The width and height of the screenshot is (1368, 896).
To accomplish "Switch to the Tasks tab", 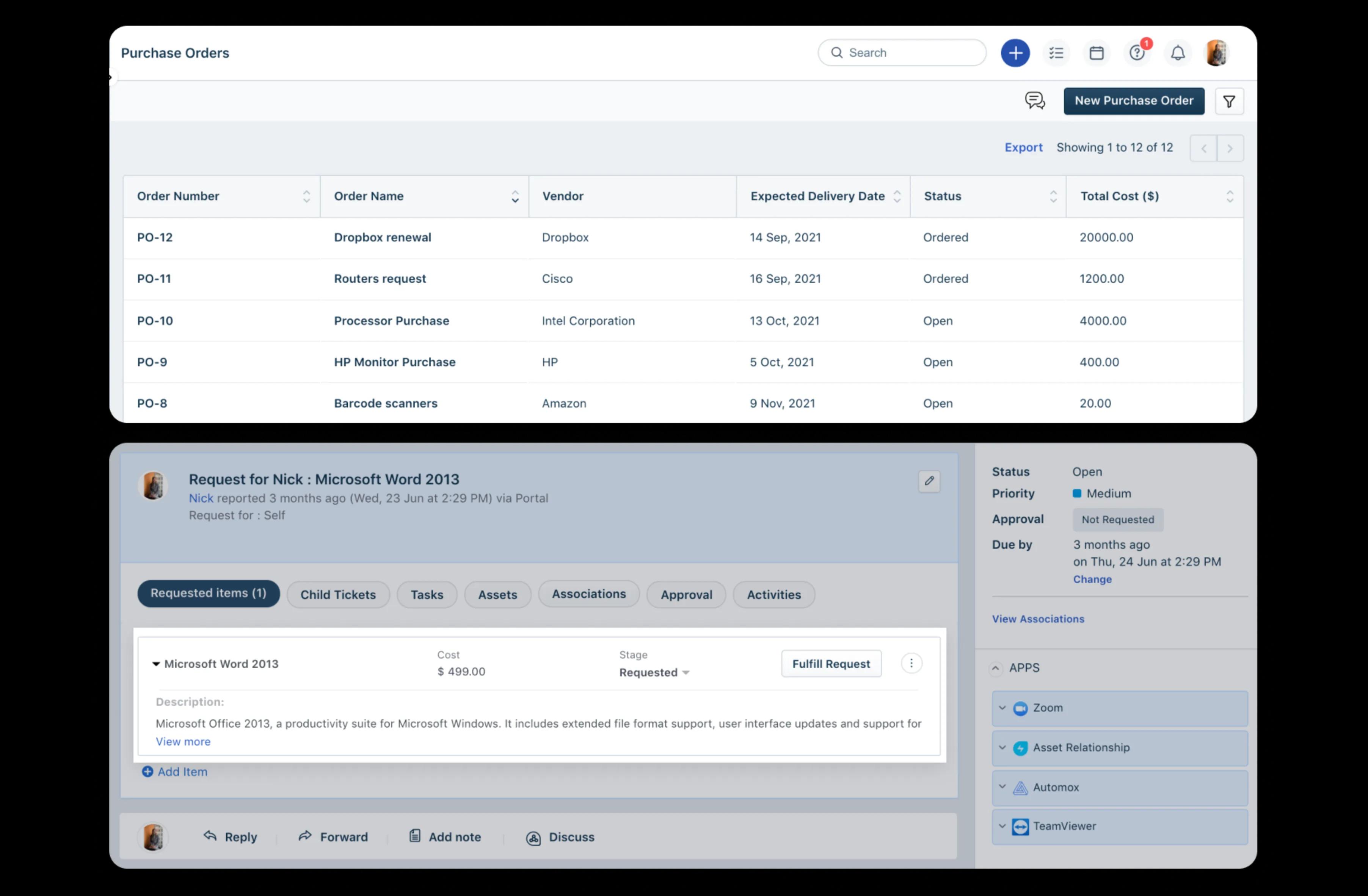I will click(x=427, y=594).
